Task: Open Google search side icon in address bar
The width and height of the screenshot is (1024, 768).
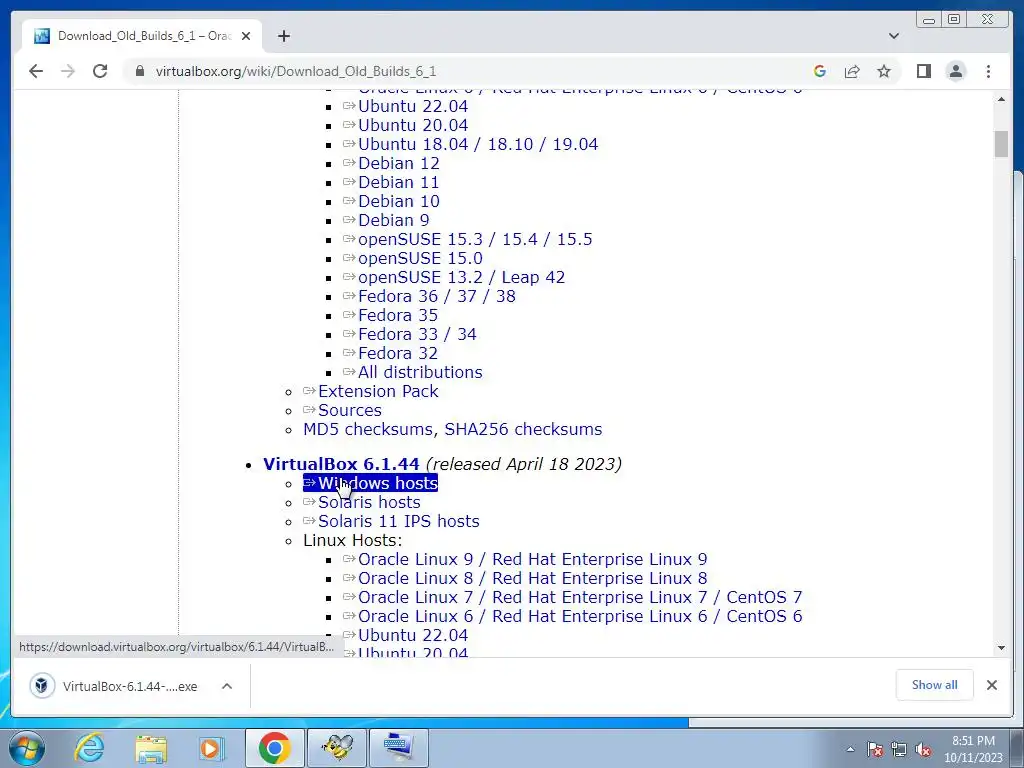Action: pyautogui.click(x=820, y=71)
